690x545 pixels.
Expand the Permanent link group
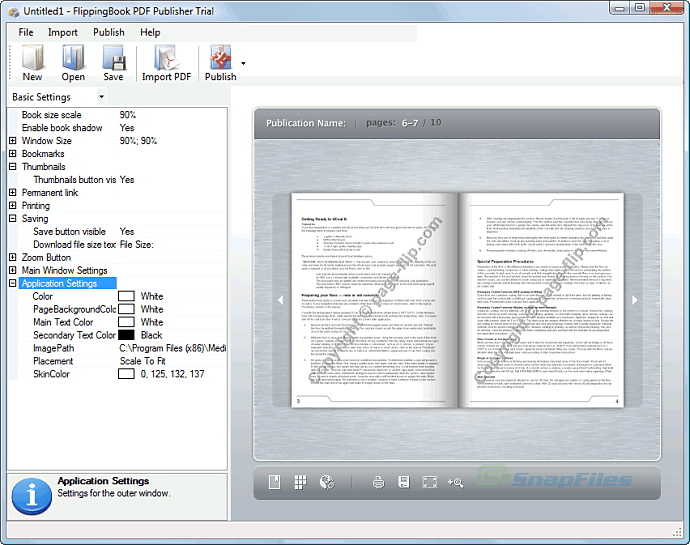tap(13, 192)
